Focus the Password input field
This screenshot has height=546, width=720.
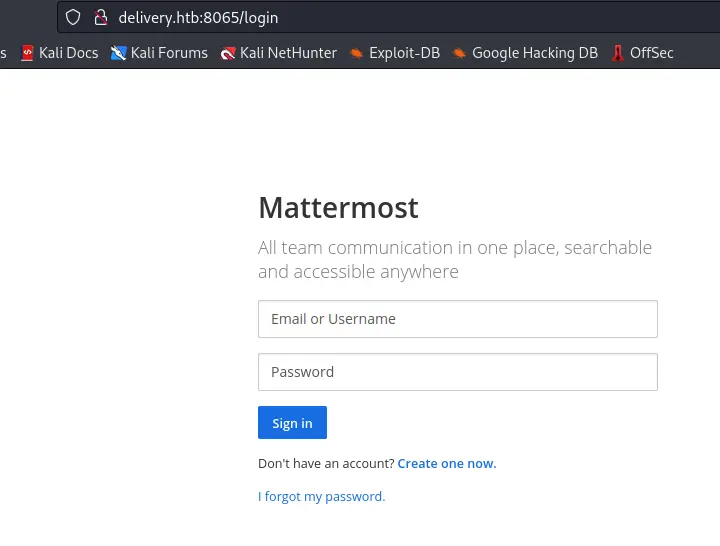point(457,372)
